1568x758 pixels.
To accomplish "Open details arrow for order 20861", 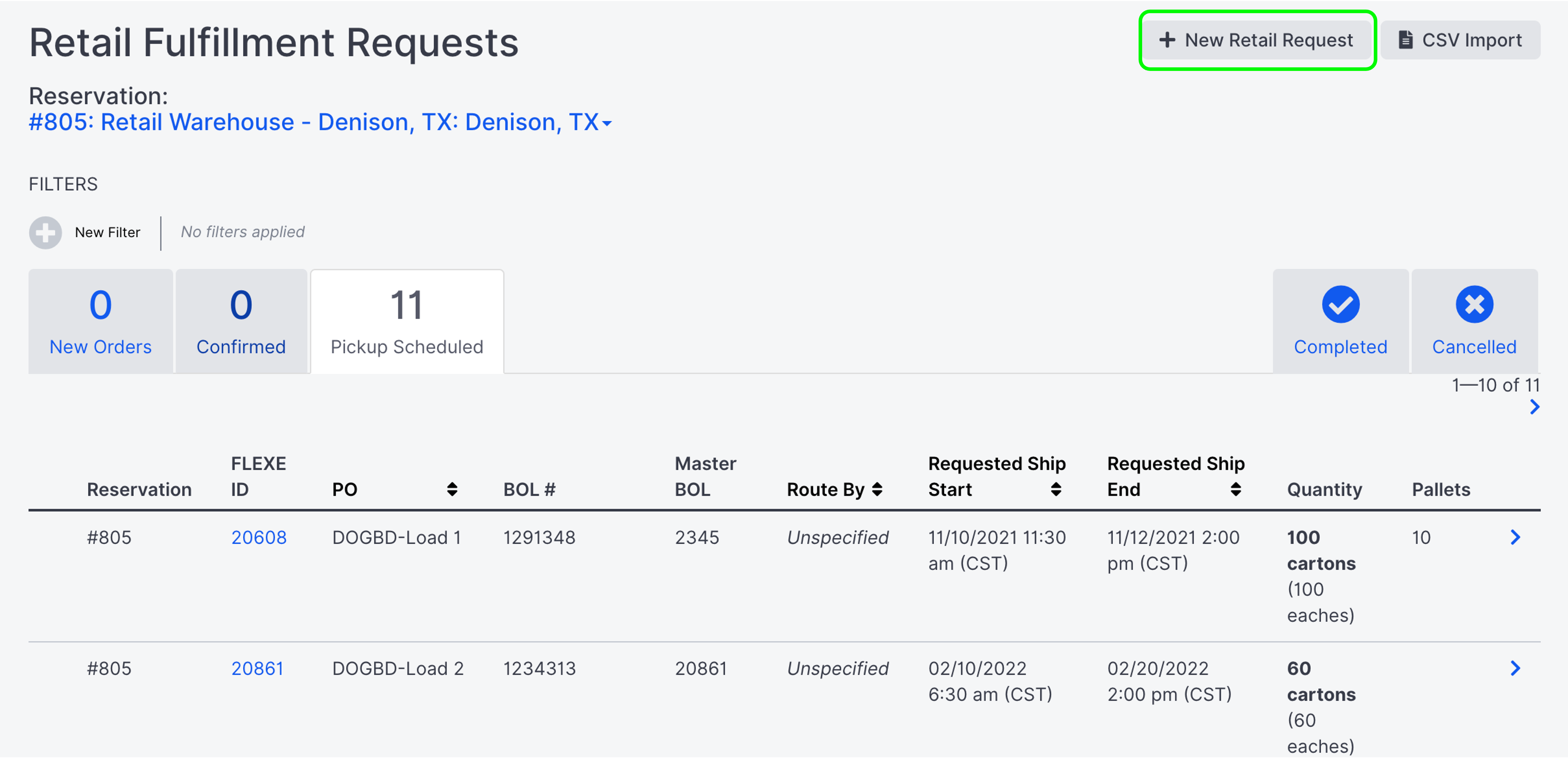I will (1515, 668).
